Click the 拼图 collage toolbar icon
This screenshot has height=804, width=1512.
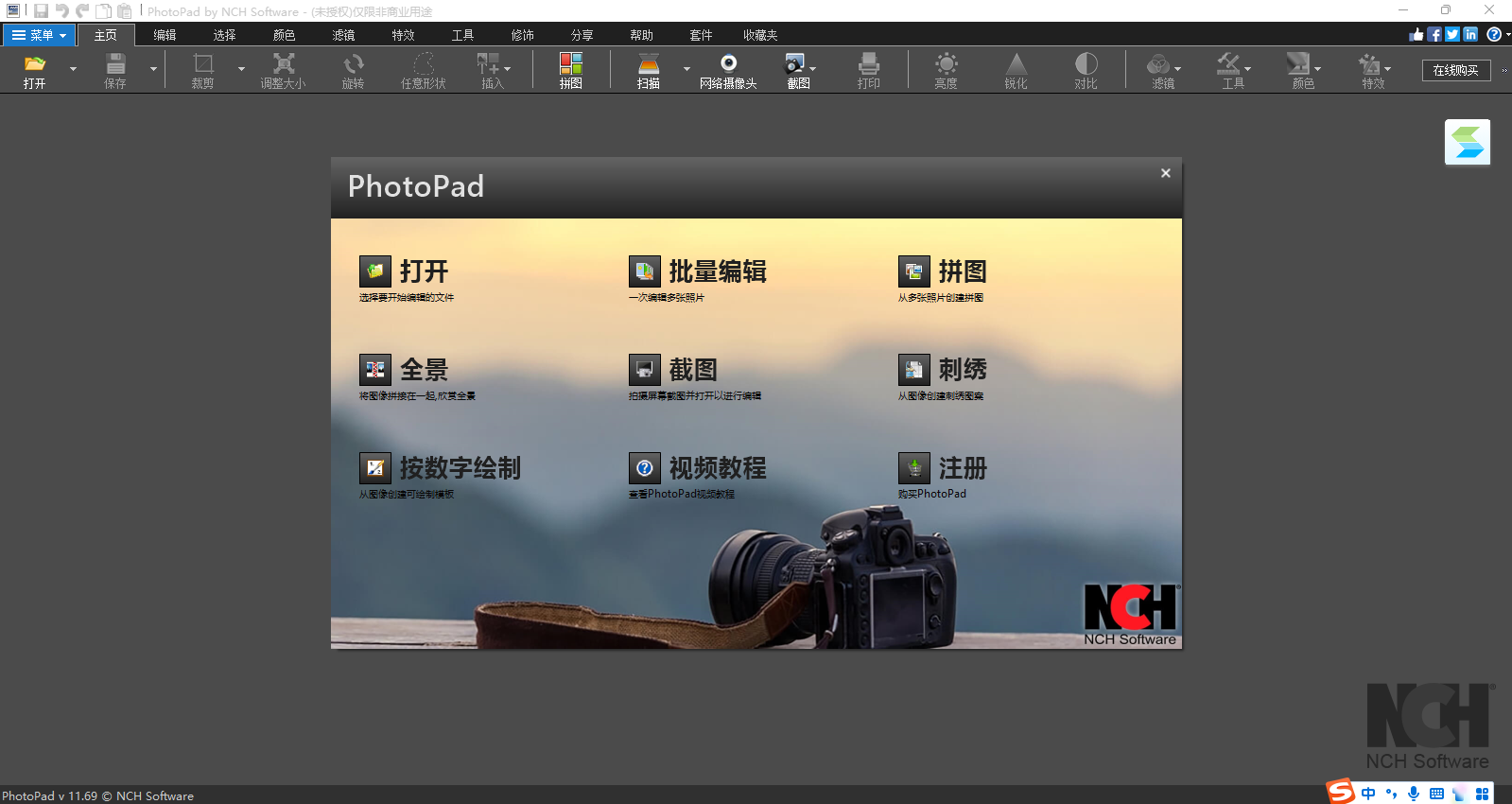tap(570, 64)
